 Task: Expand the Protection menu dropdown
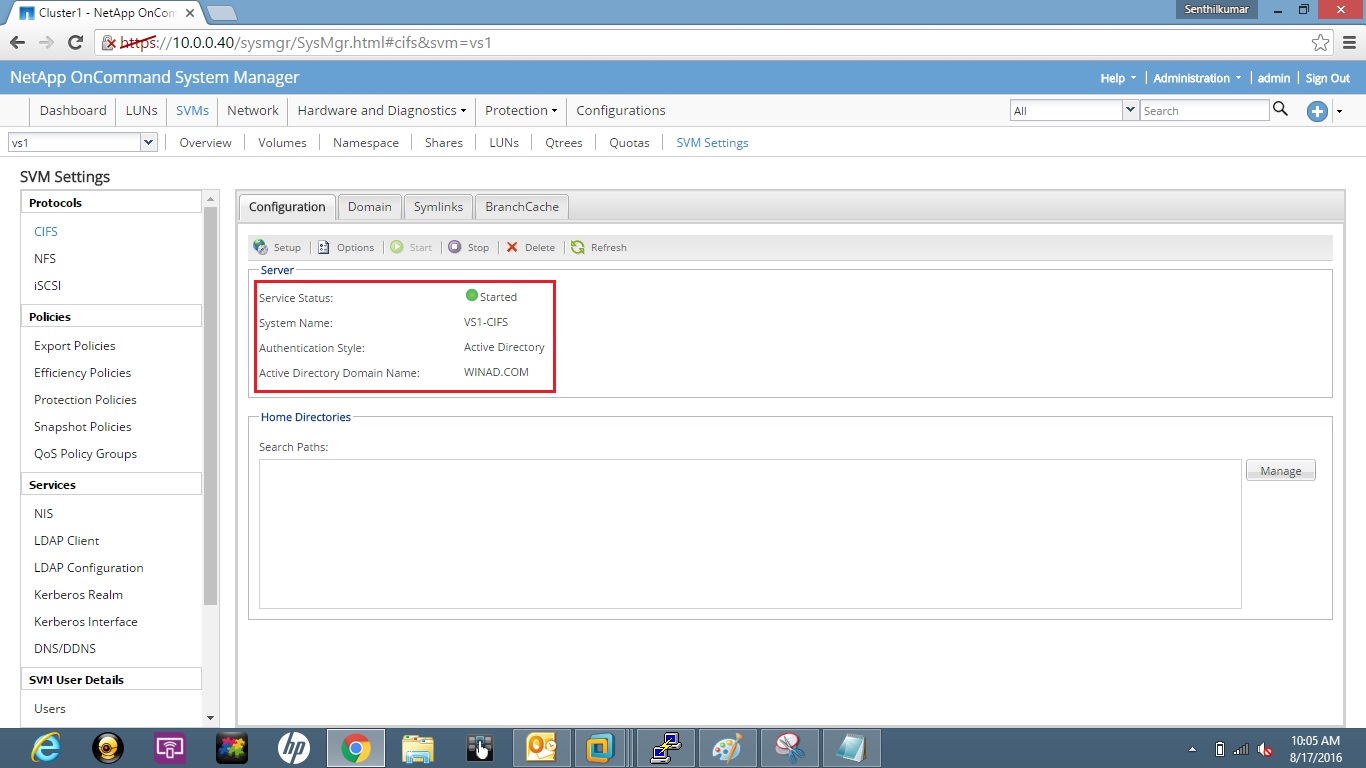point(520,110)
